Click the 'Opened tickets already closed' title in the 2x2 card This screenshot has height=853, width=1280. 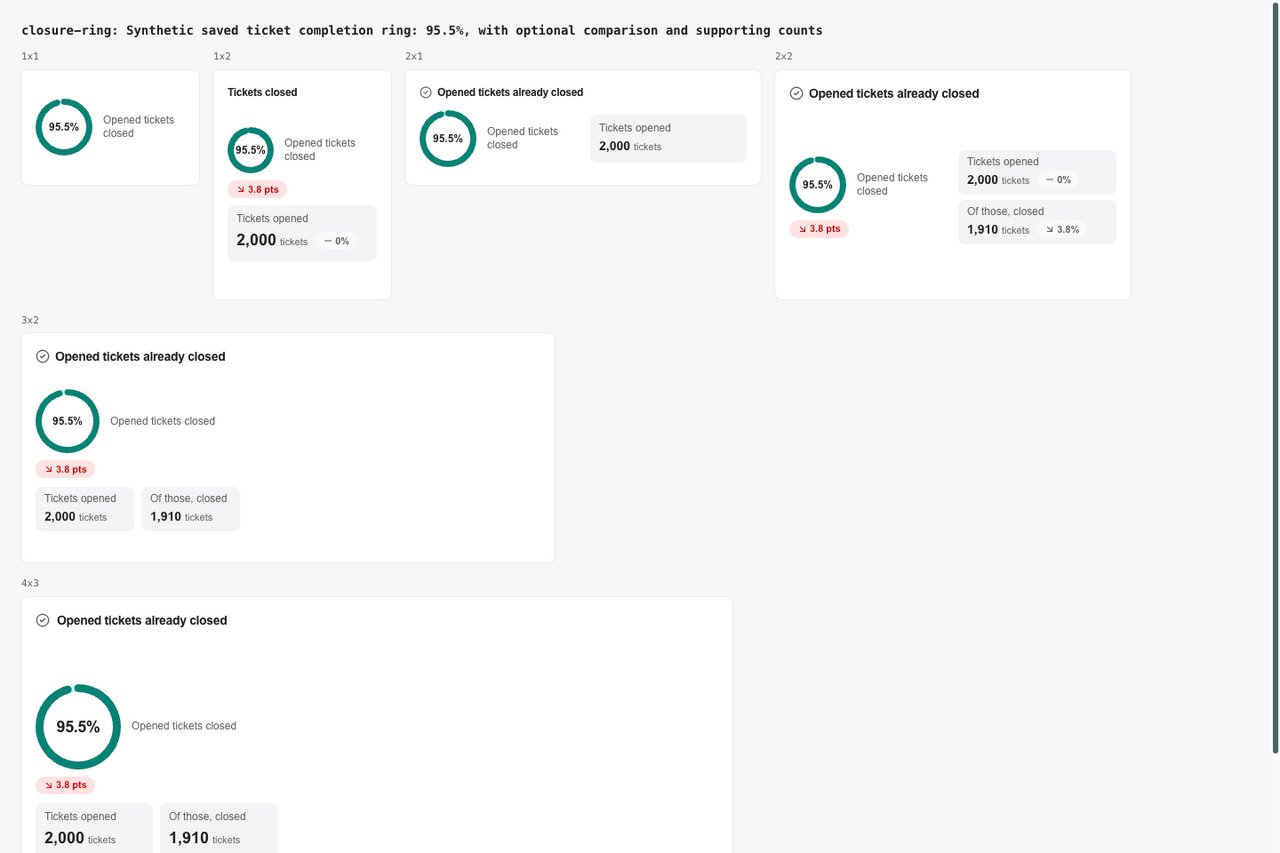[894, 93]
